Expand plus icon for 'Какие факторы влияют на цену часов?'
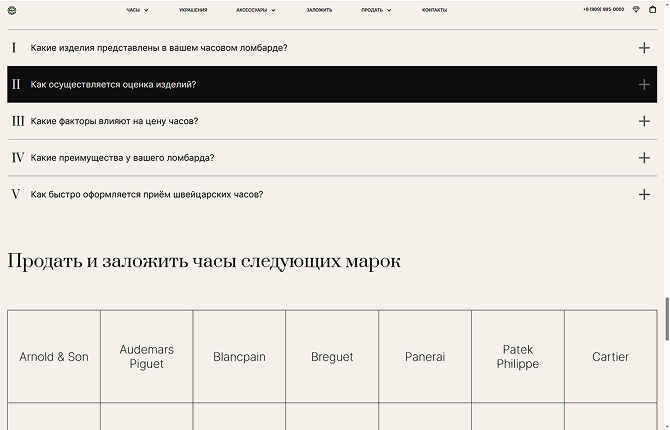Screen dimensions: 670x430 [x=644, y=121]
